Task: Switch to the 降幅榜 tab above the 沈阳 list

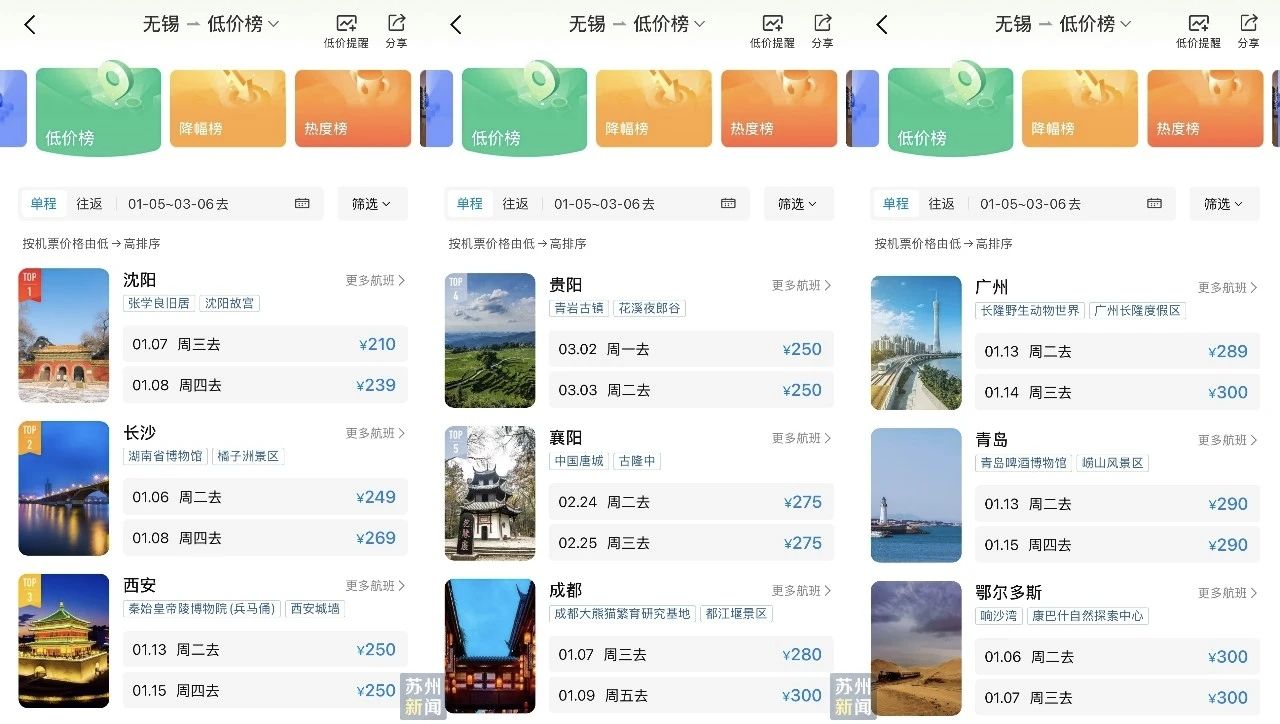Action: coord(228,108)
